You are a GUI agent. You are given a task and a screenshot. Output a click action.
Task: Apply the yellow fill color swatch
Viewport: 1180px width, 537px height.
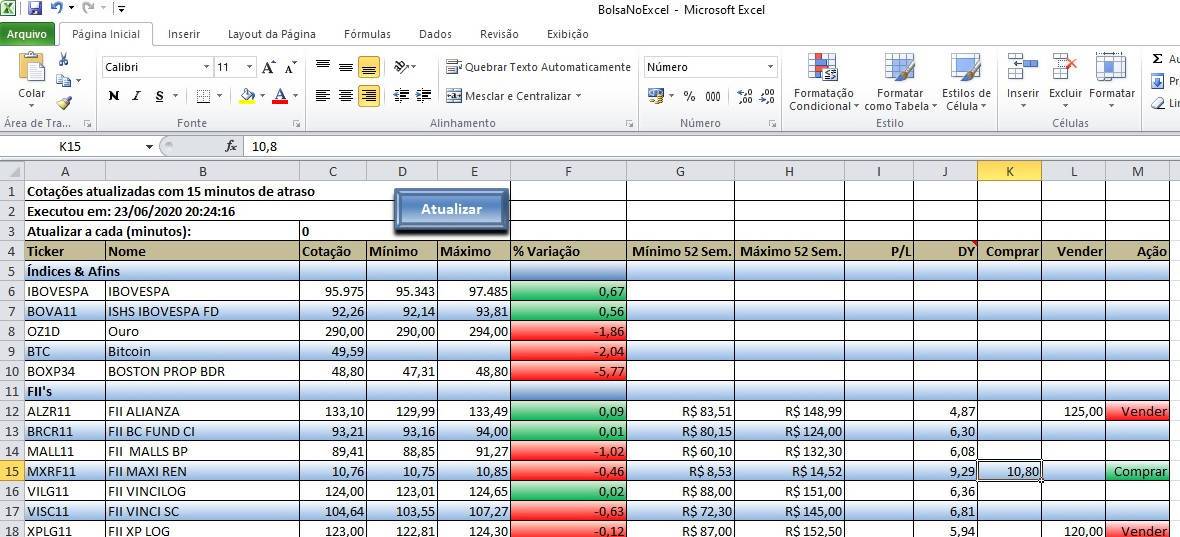[x=247, y=96]
